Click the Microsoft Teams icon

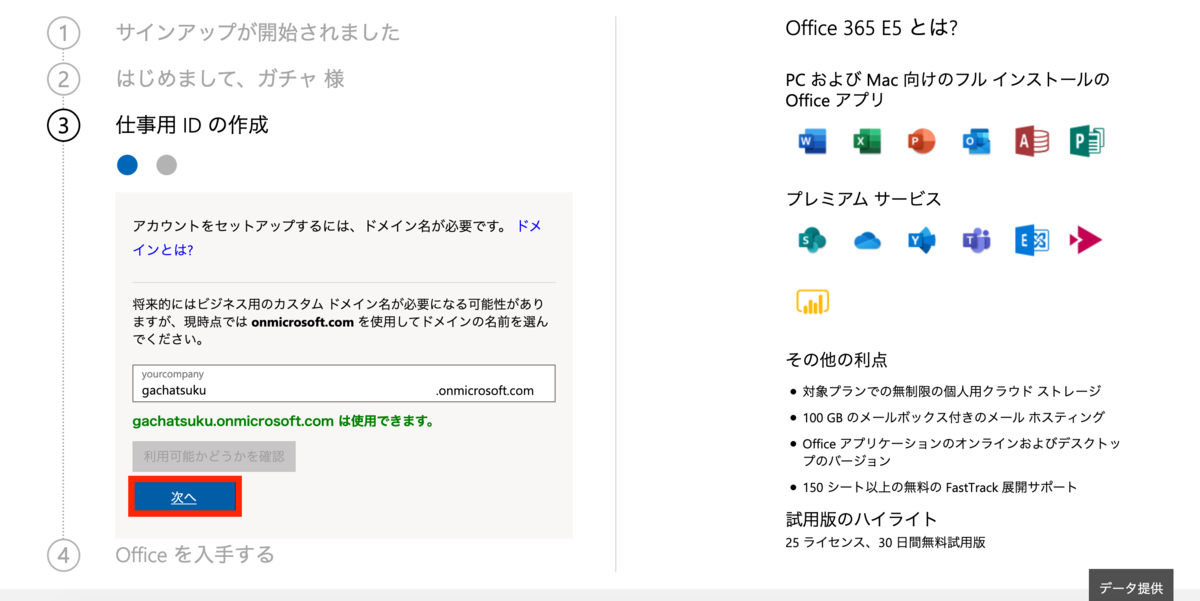pos(975,240)
